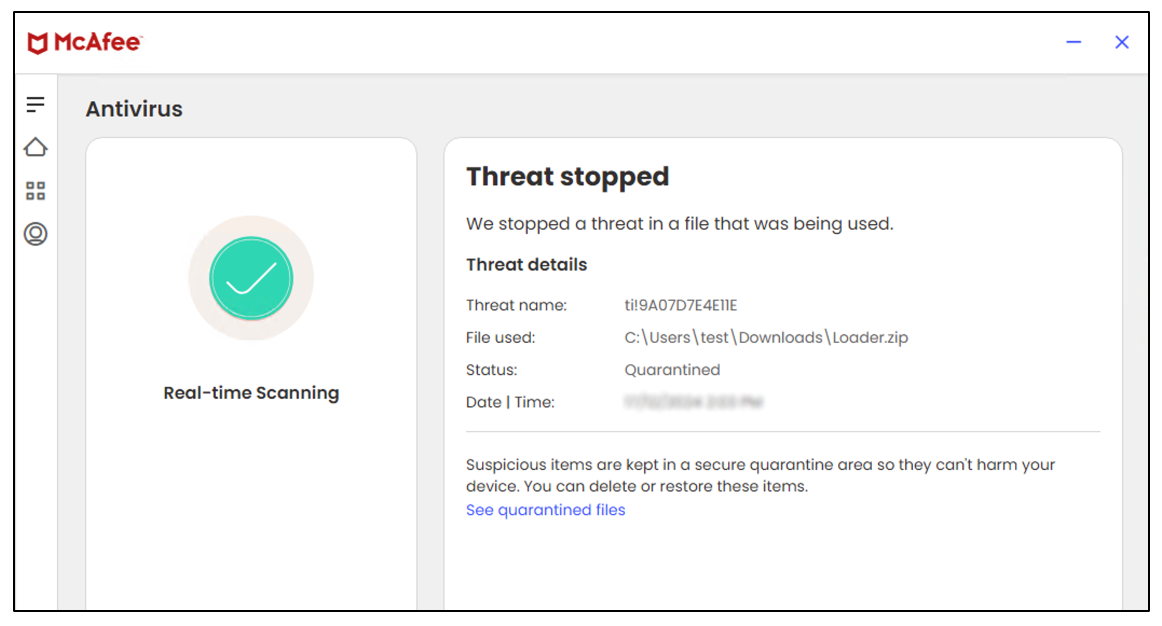Click the Threat details subheading

(x=526, y=265)
